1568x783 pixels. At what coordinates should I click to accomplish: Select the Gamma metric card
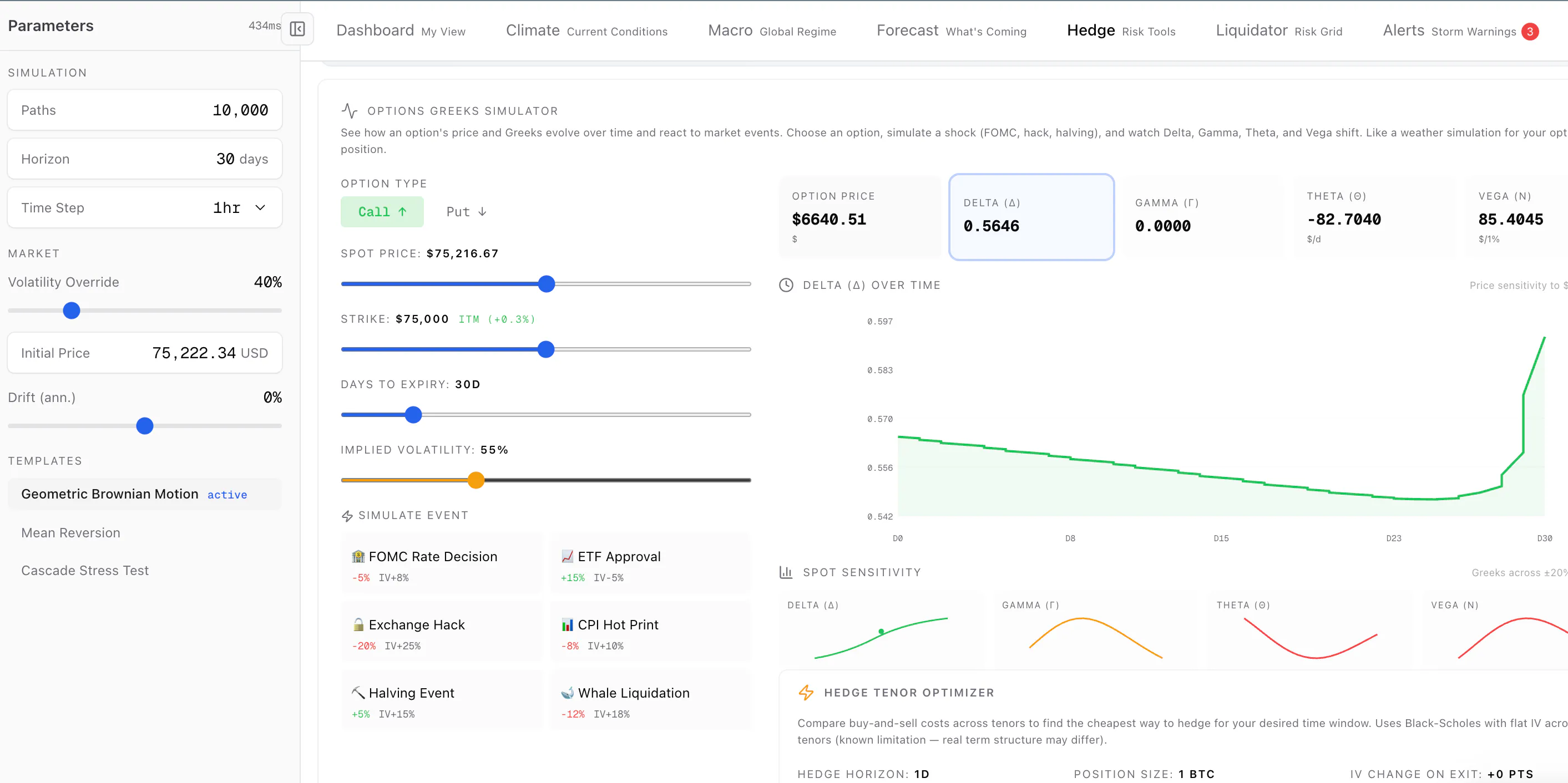coord(1203,217)
